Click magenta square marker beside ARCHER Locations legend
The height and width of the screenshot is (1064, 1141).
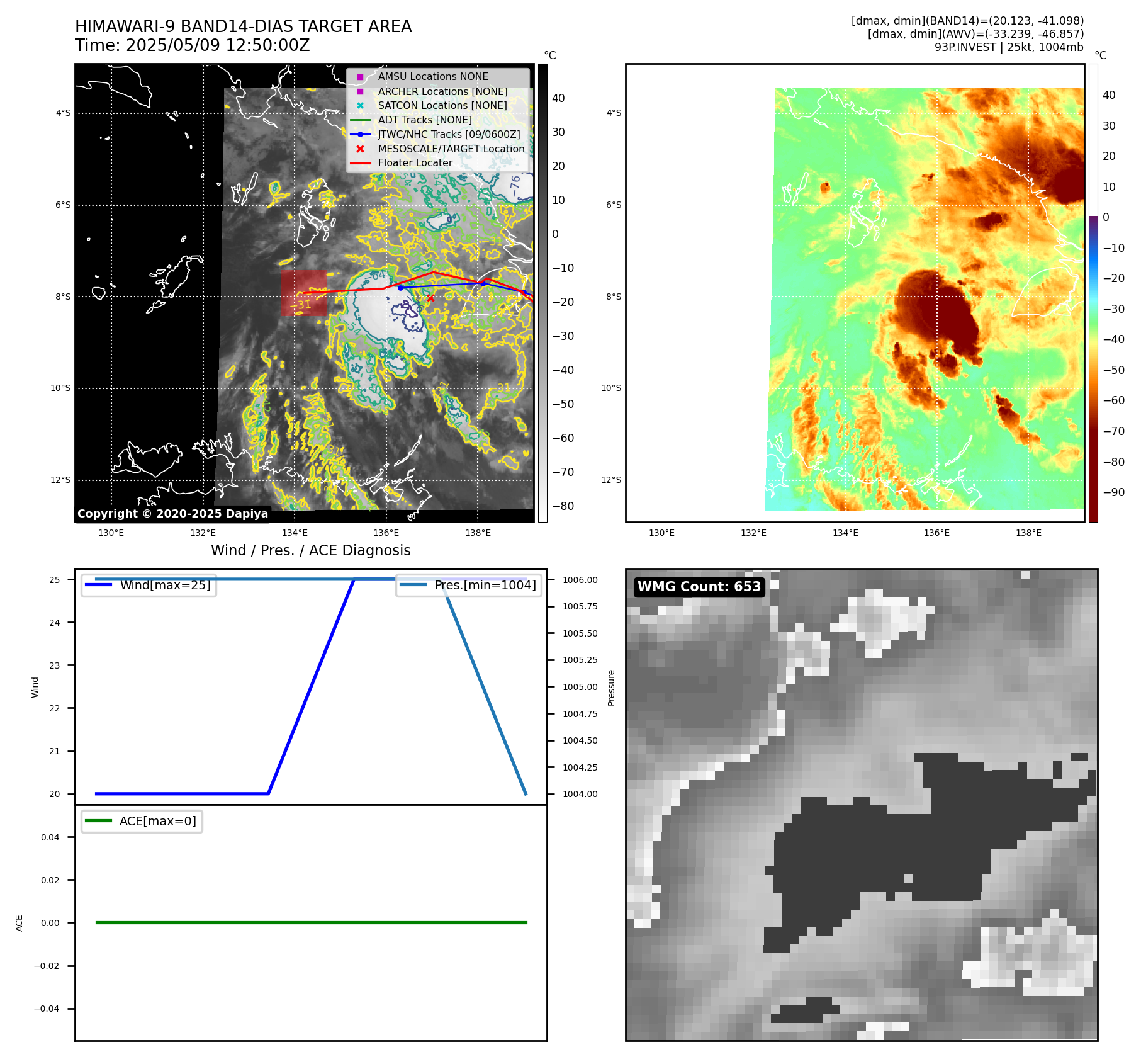[x=360, y=91]
